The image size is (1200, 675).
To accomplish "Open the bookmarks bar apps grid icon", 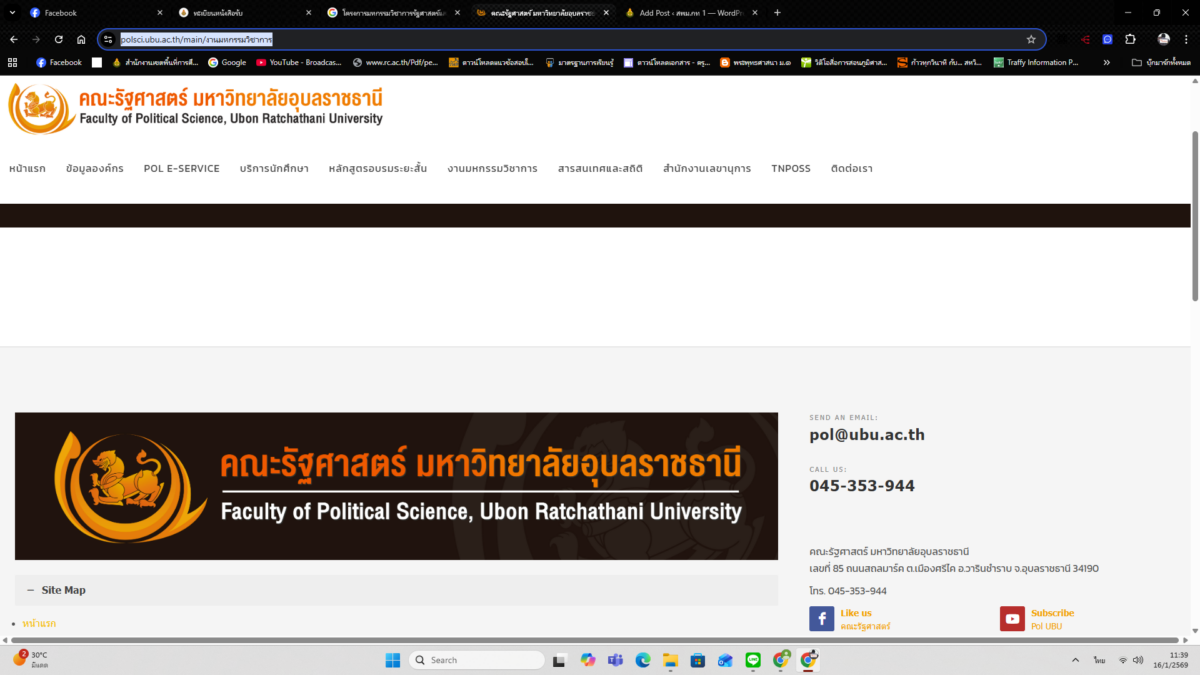I will tap(13, 62).
